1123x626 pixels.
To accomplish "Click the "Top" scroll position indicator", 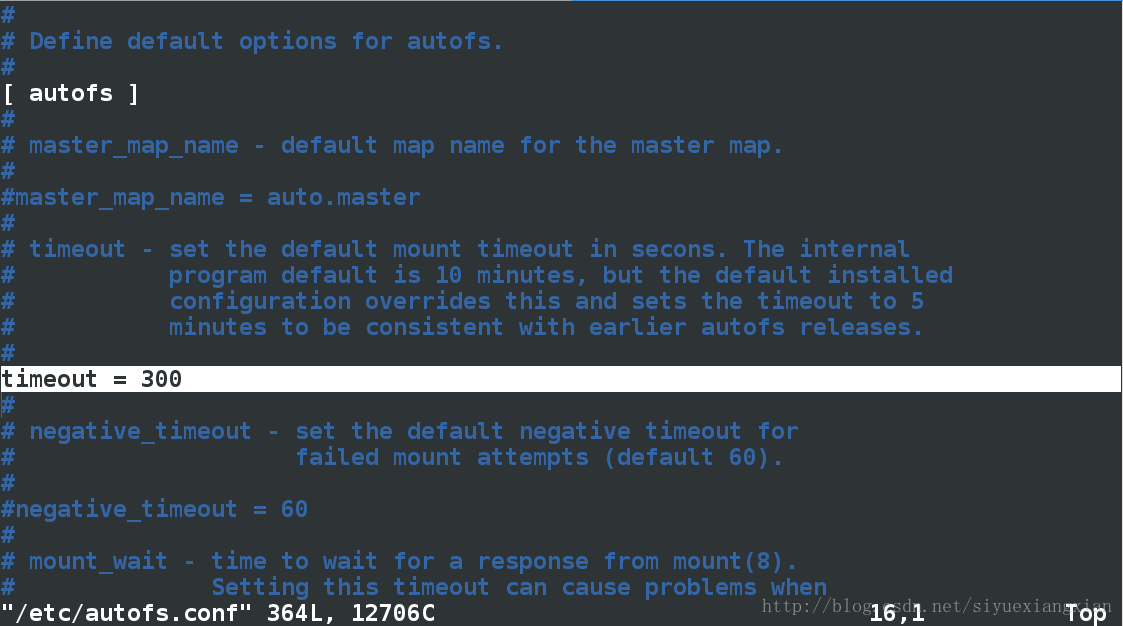I will 1085,613.
